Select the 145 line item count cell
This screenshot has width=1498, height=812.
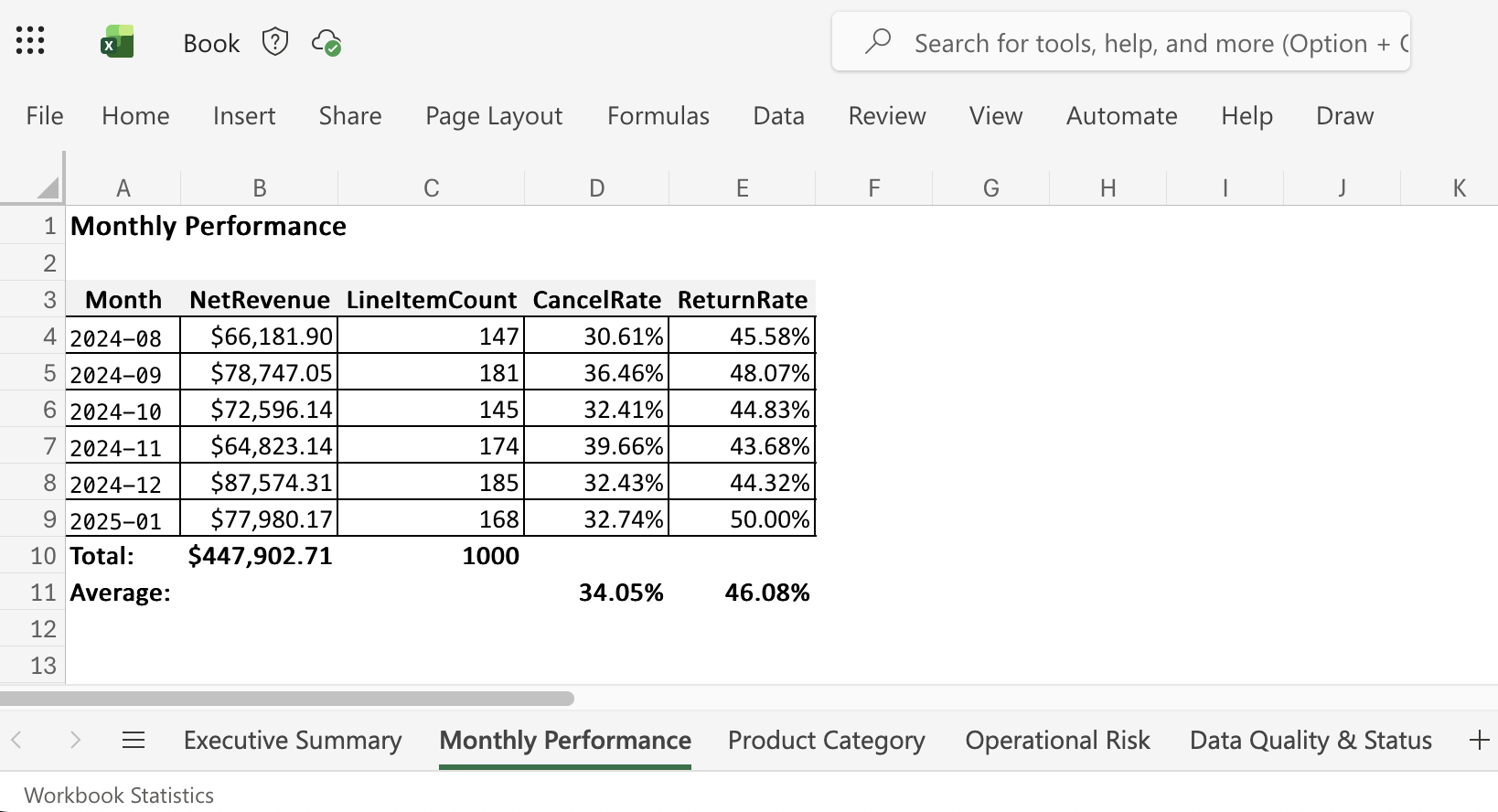click(x=432, y=409)
